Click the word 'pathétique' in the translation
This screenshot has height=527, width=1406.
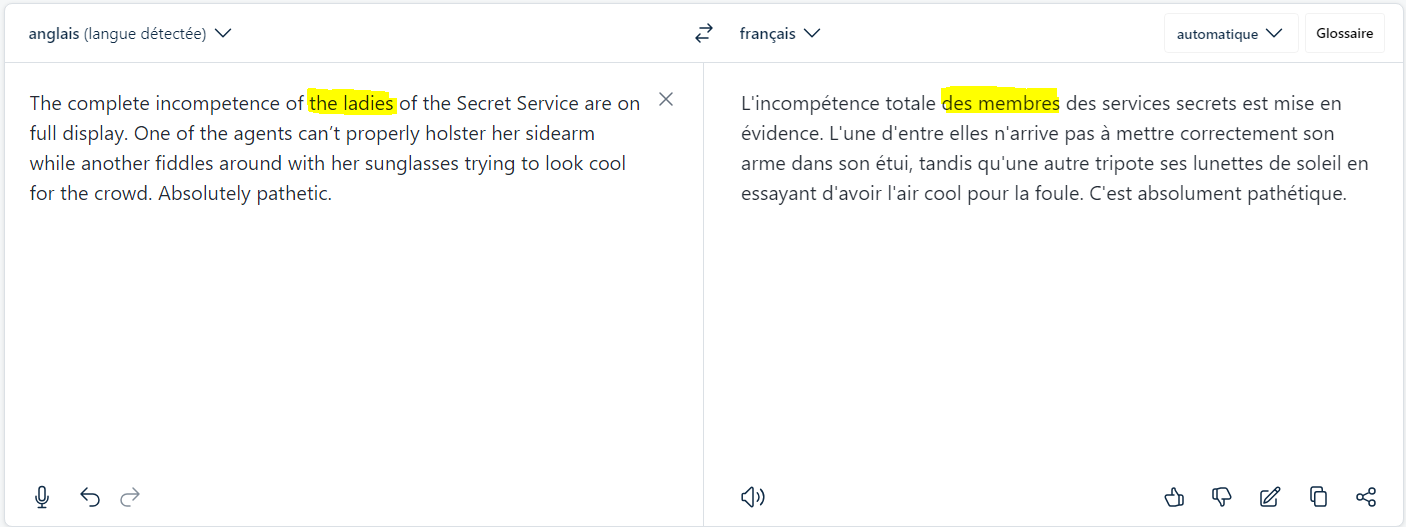coord(1297,193)
